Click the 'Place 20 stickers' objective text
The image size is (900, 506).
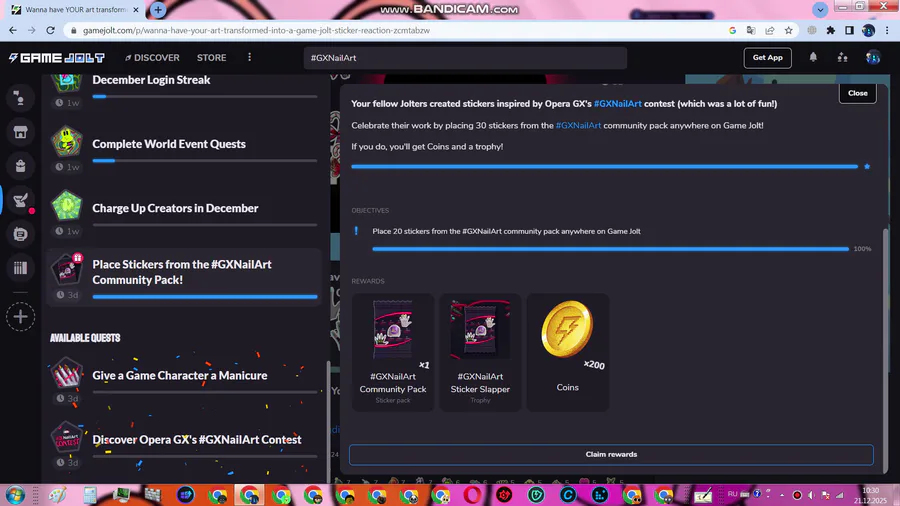tap(506, 231)
